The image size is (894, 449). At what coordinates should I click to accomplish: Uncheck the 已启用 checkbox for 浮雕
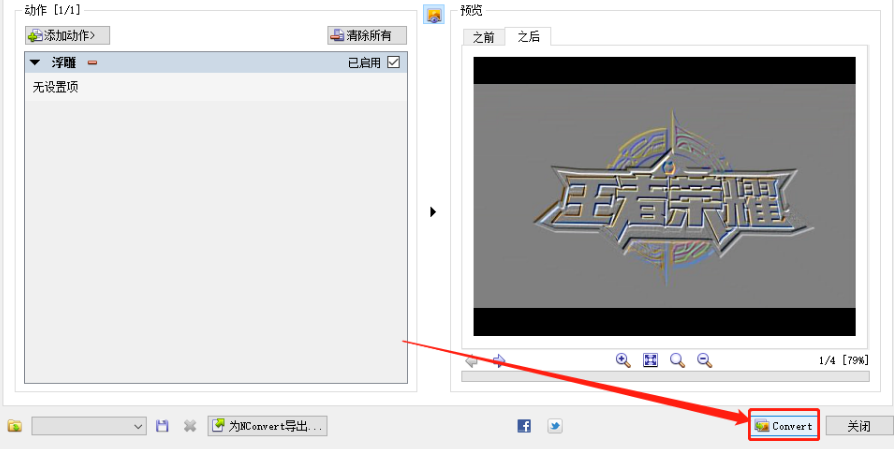pos(393,63)
